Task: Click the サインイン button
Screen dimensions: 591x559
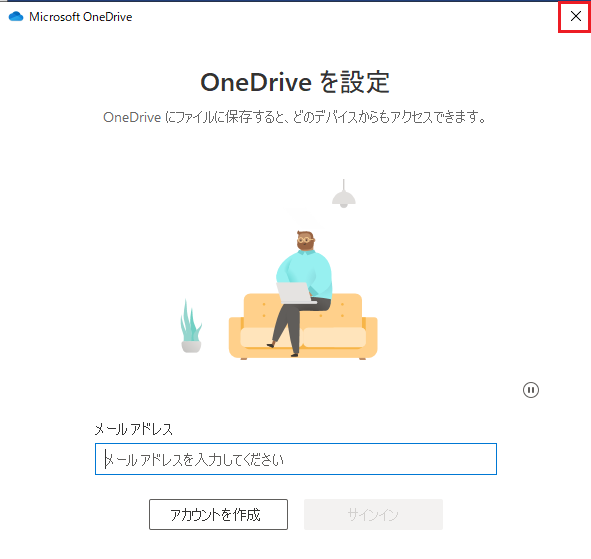Action: 373,515
